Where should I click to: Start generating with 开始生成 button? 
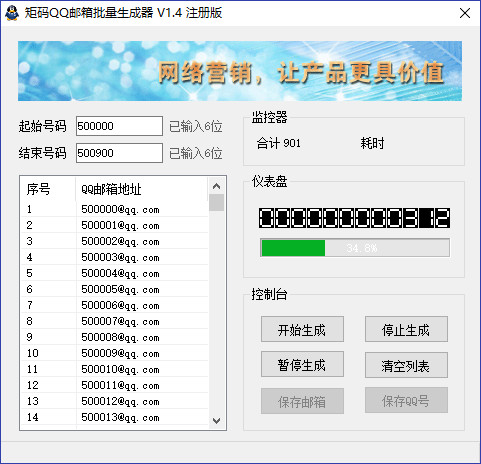pos(302,329)
